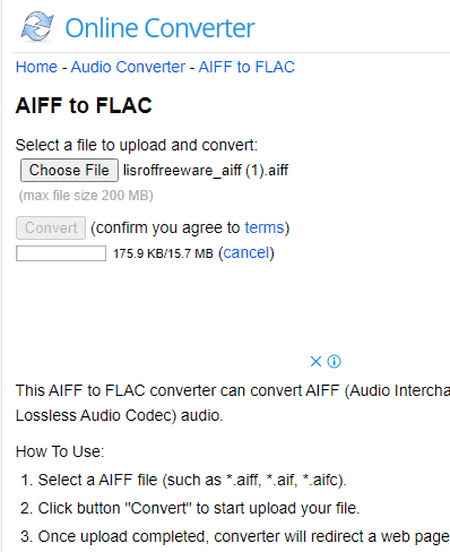This screenshot has width=450, height=552.
Task: Select the AIFF to FLAC breadcrumb link
Action: click(x=246, y=67)
